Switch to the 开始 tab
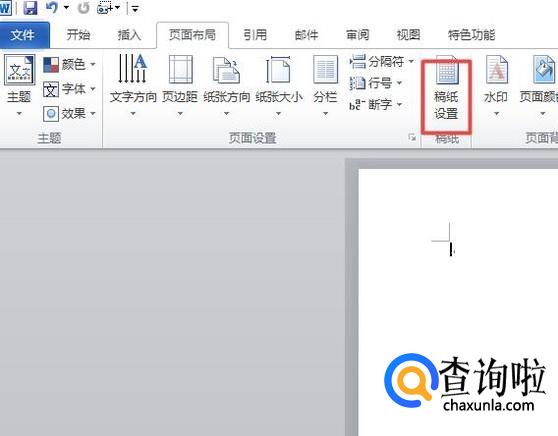558x436 pixels. tap(78, 35)
